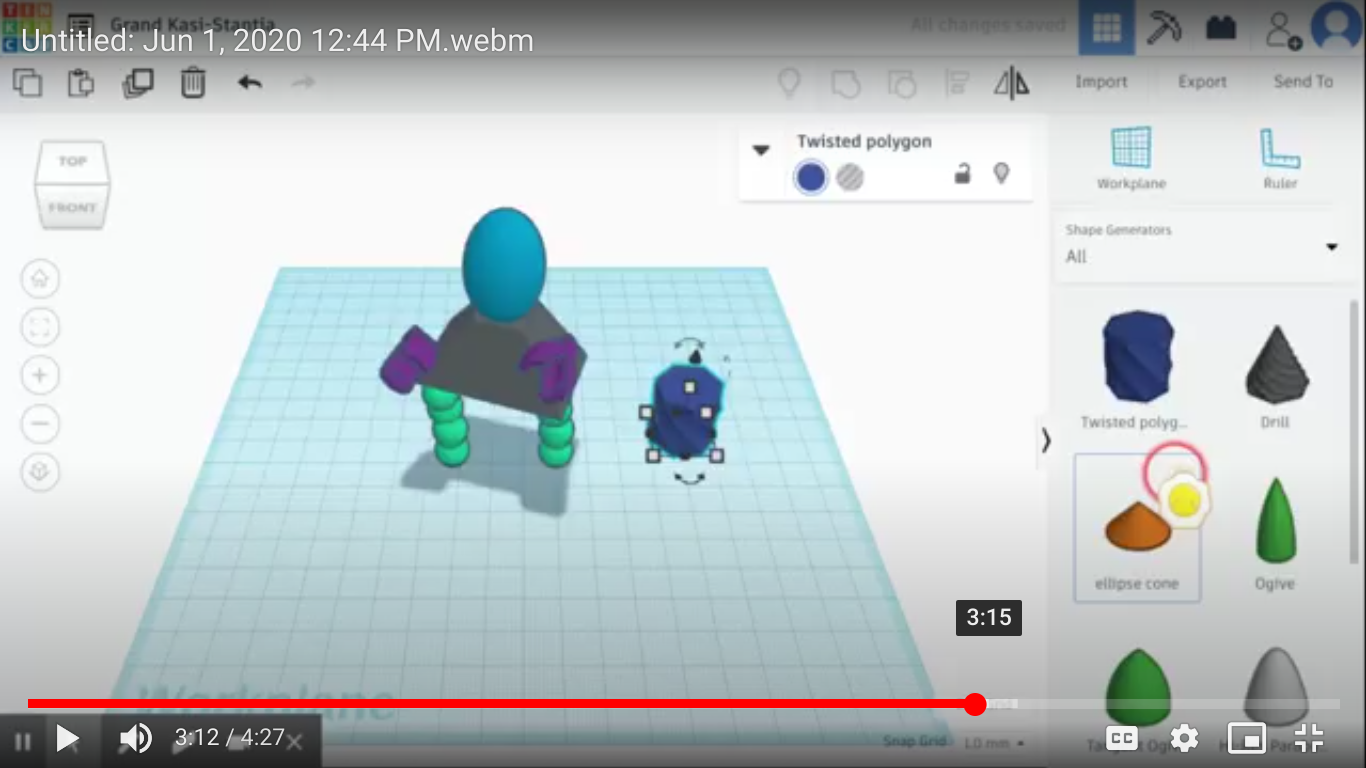Click the red video progress bar
1366x768 pixels.
(501, 705)
